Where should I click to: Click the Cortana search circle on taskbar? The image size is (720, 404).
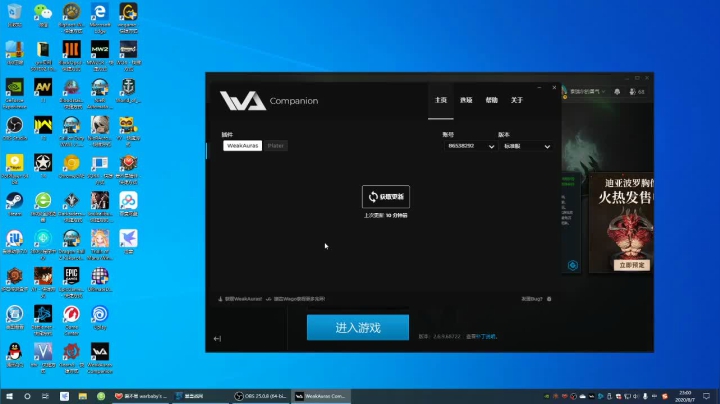pos(27,396)
